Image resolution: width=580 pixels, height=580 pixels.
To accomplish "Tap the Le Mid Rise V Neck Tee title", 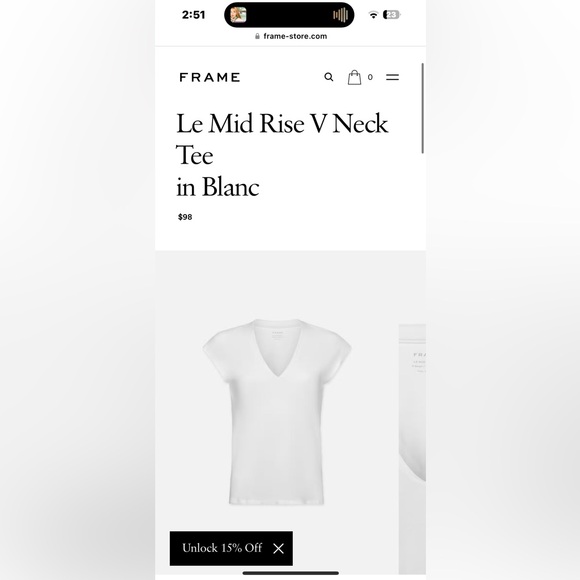I will coord(282,139).
